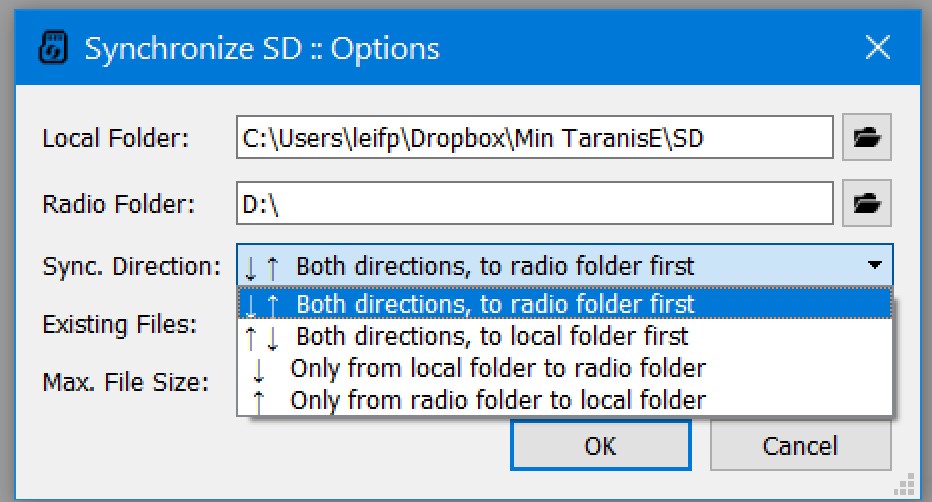Click the Local Folder path field

(535, 138)
